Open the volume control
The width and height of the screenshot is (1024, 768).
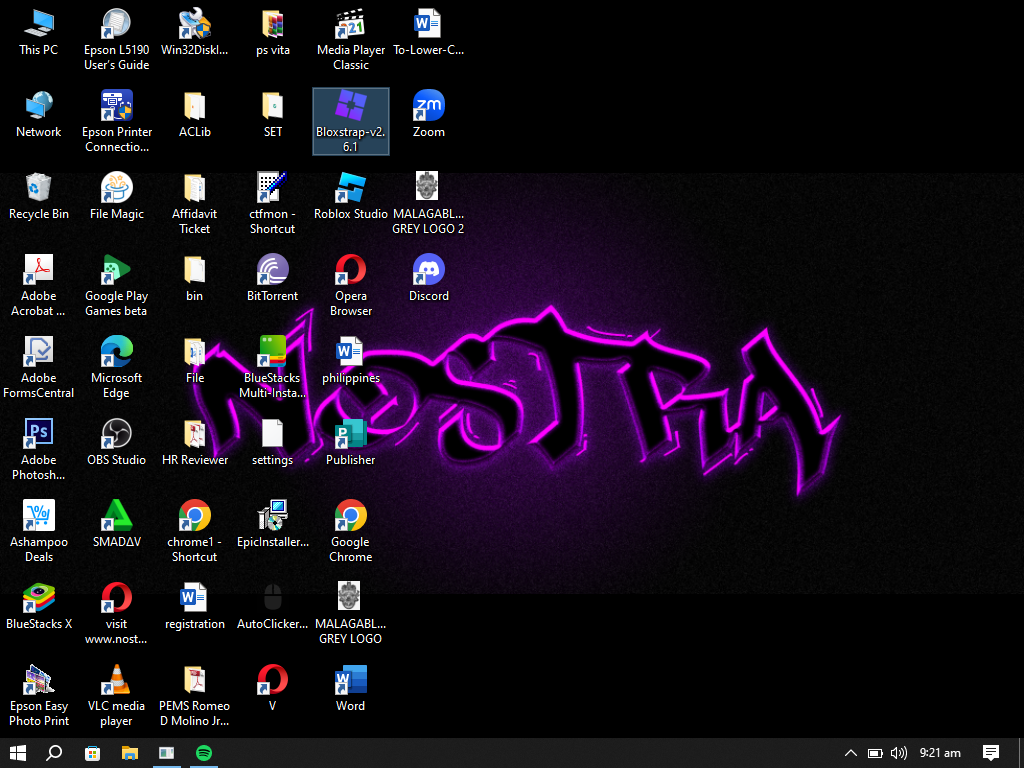pyautogui.click(x=899, y=753)
